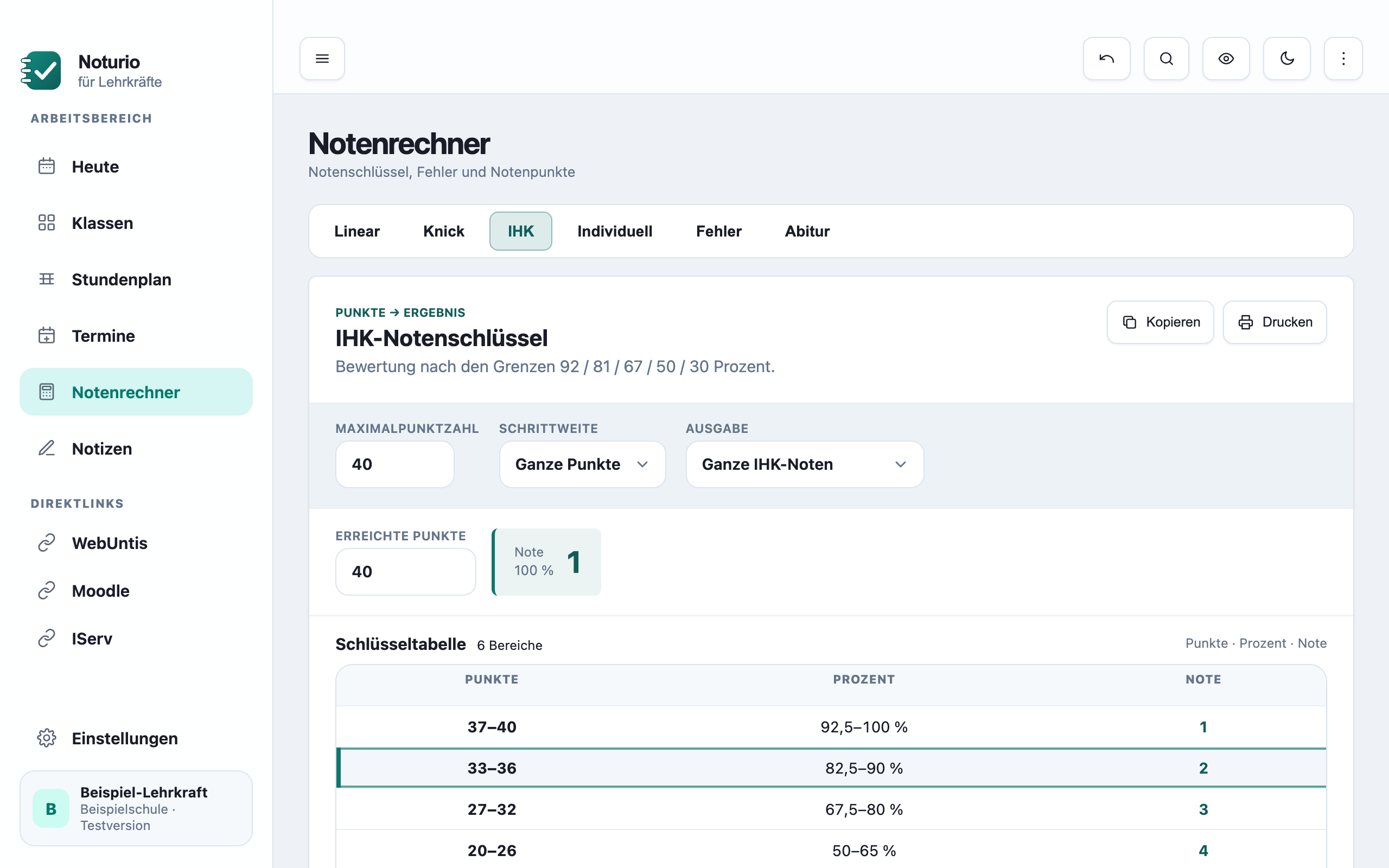Click the Punkte · Prozent · Note legend

click(x=1256, y=643)
